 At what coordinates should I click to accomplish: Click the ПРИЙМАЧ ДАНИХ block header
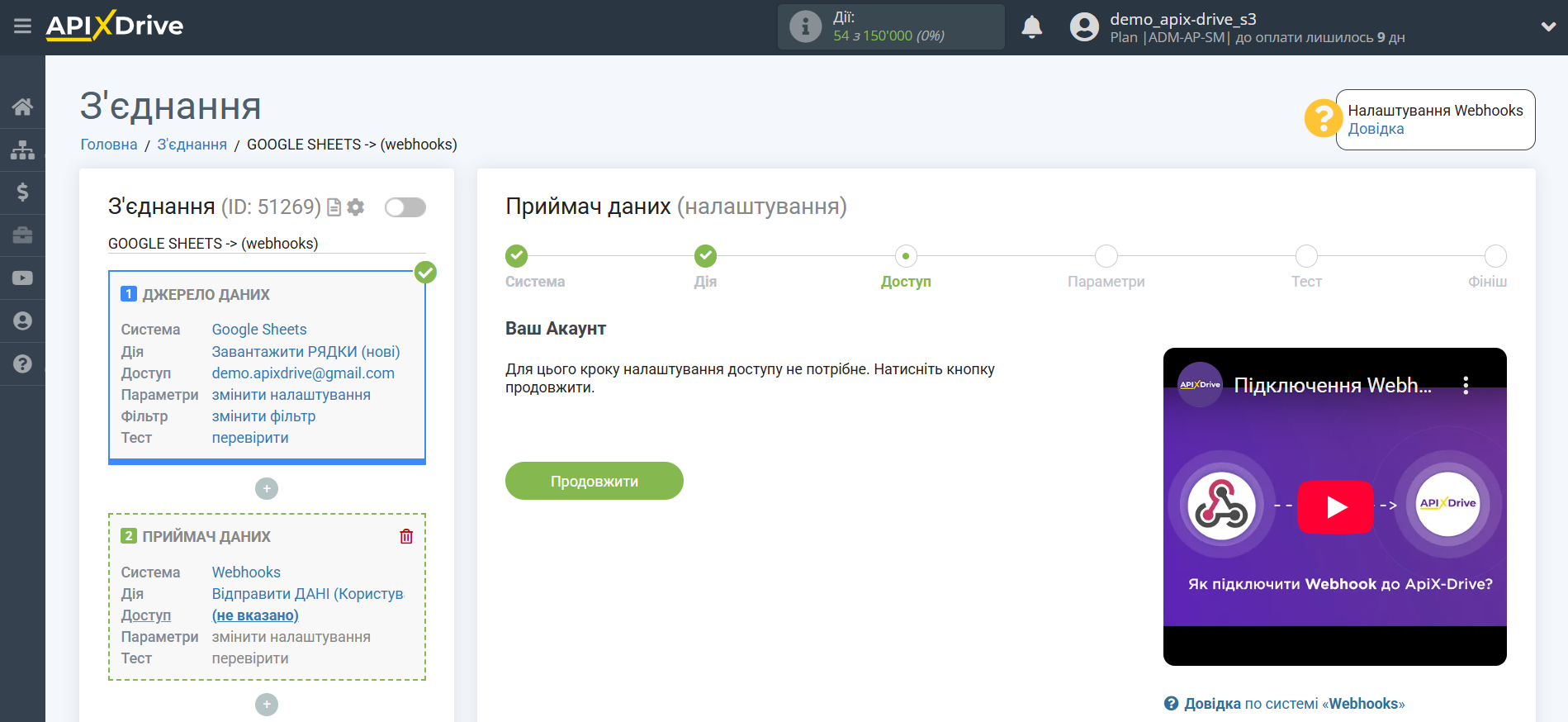click(x=206, y=537)
